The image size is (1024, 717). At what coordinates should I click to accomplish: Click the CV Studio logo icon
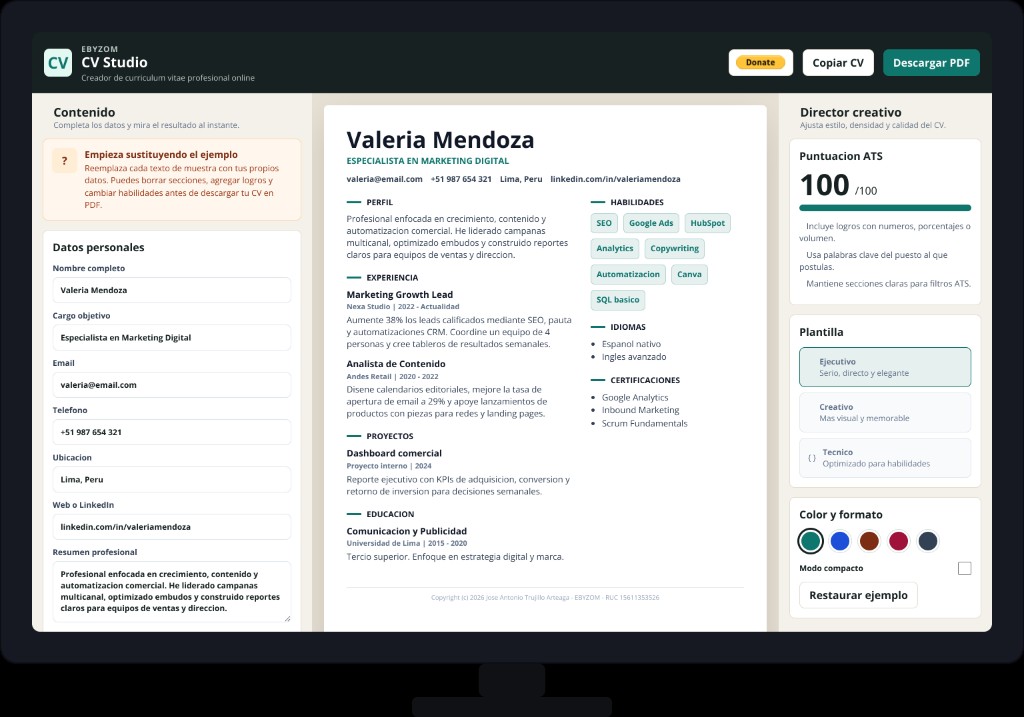57,63
